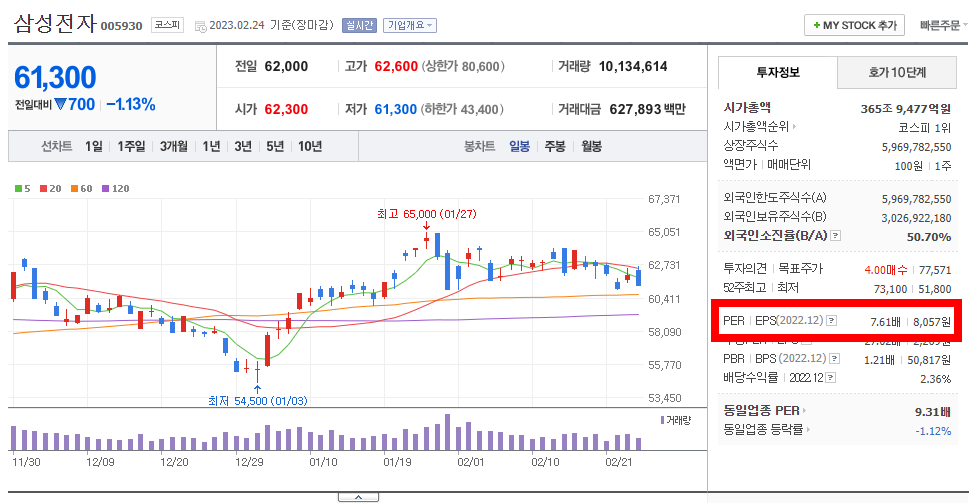977x503 pixels.
Task: Click the 최고 65,000 (01/27) chart marker
Action: coord(426,214)
